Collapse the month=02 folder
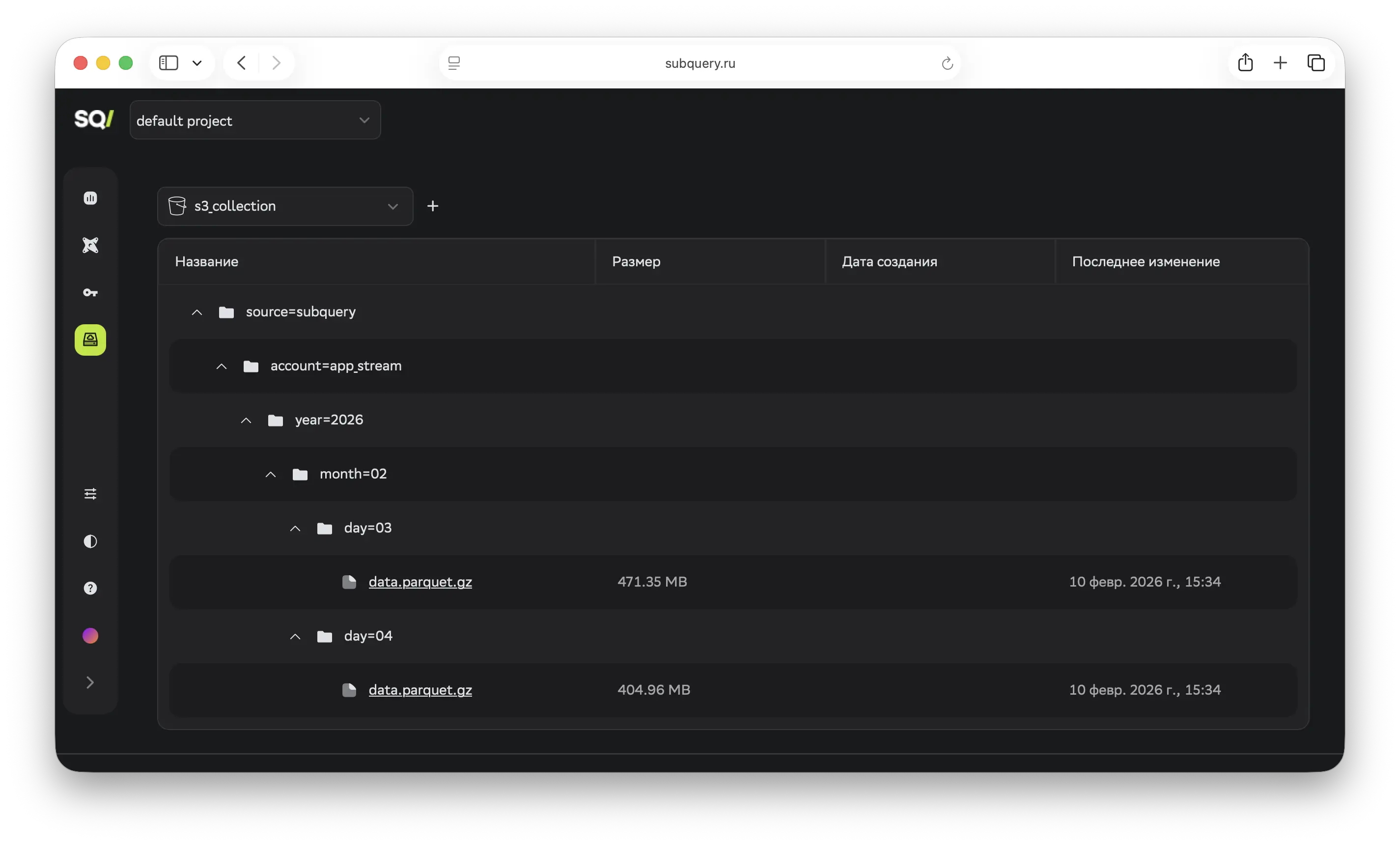This screenshot has width=1400, height=845. 271,474
